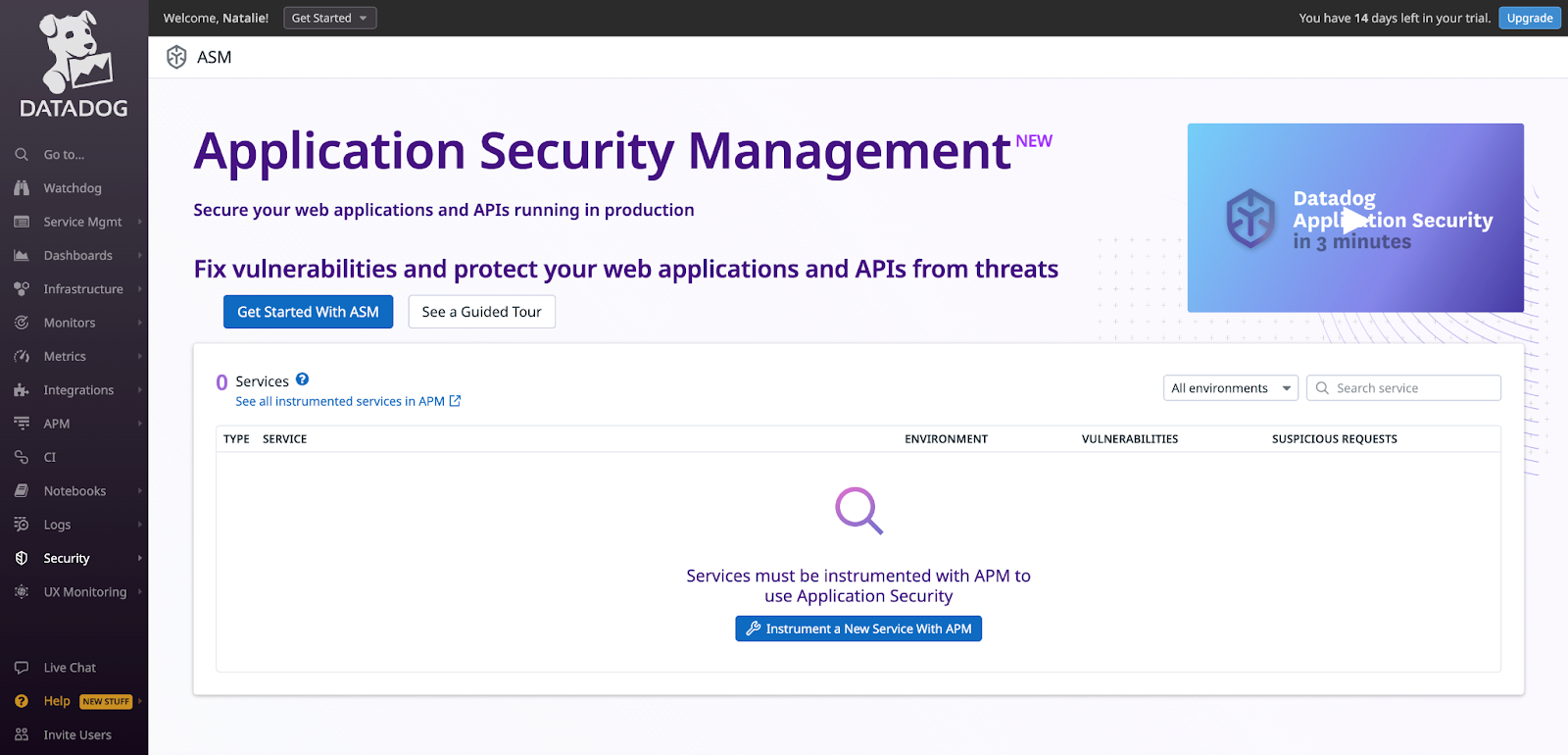Image resolution: width=1568 pixels, height=755 pixels.
Task: Click the Metrics gauge icon
Action: (x=22, y=357)
